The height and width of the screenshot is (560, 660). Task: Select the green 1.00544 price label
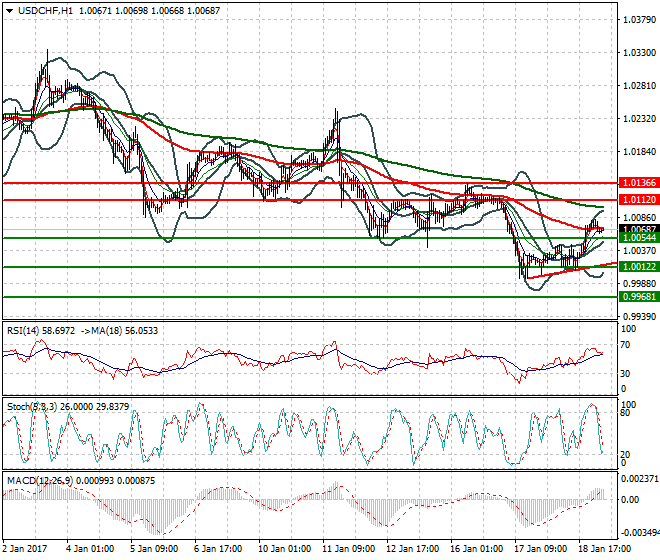click(638, 238)
